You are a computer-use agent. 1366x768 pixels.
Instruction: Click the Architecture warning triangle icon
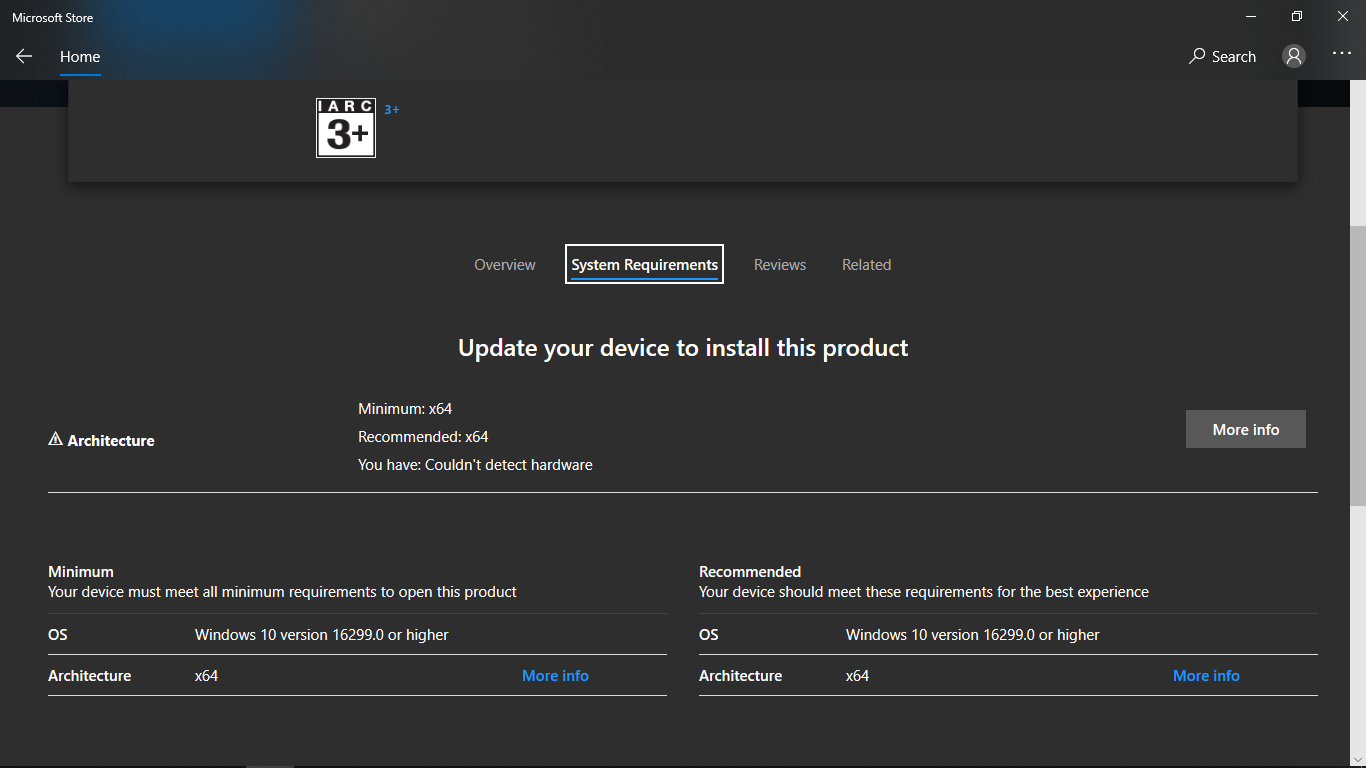pos(56,439)
